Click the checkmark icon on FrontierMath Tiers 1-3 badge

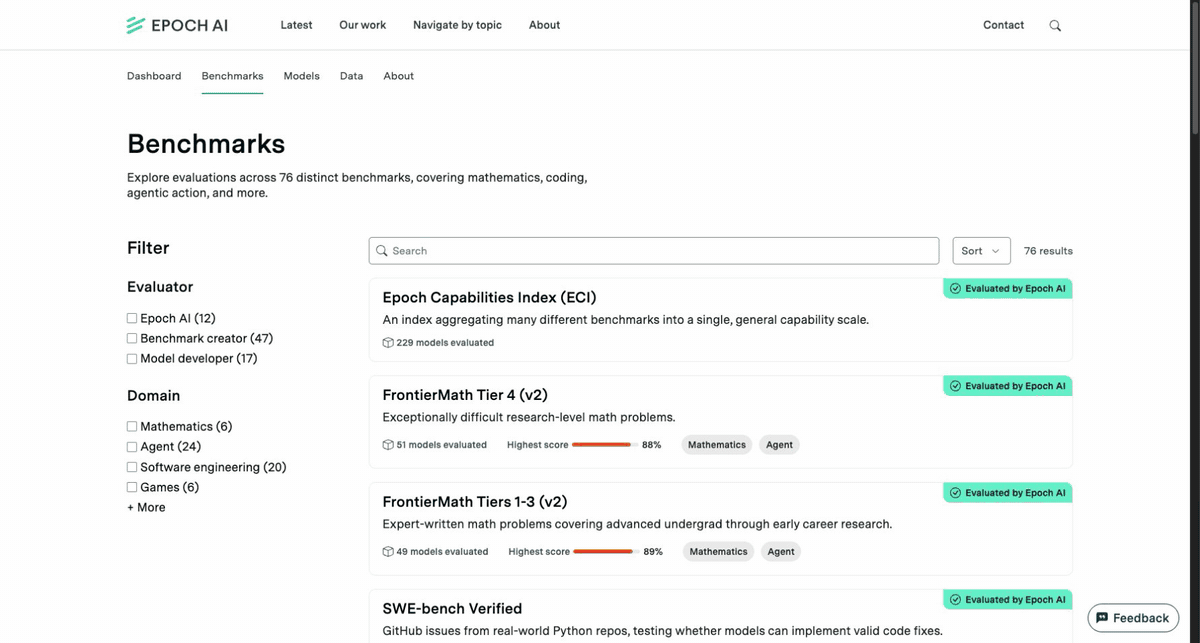955,493
